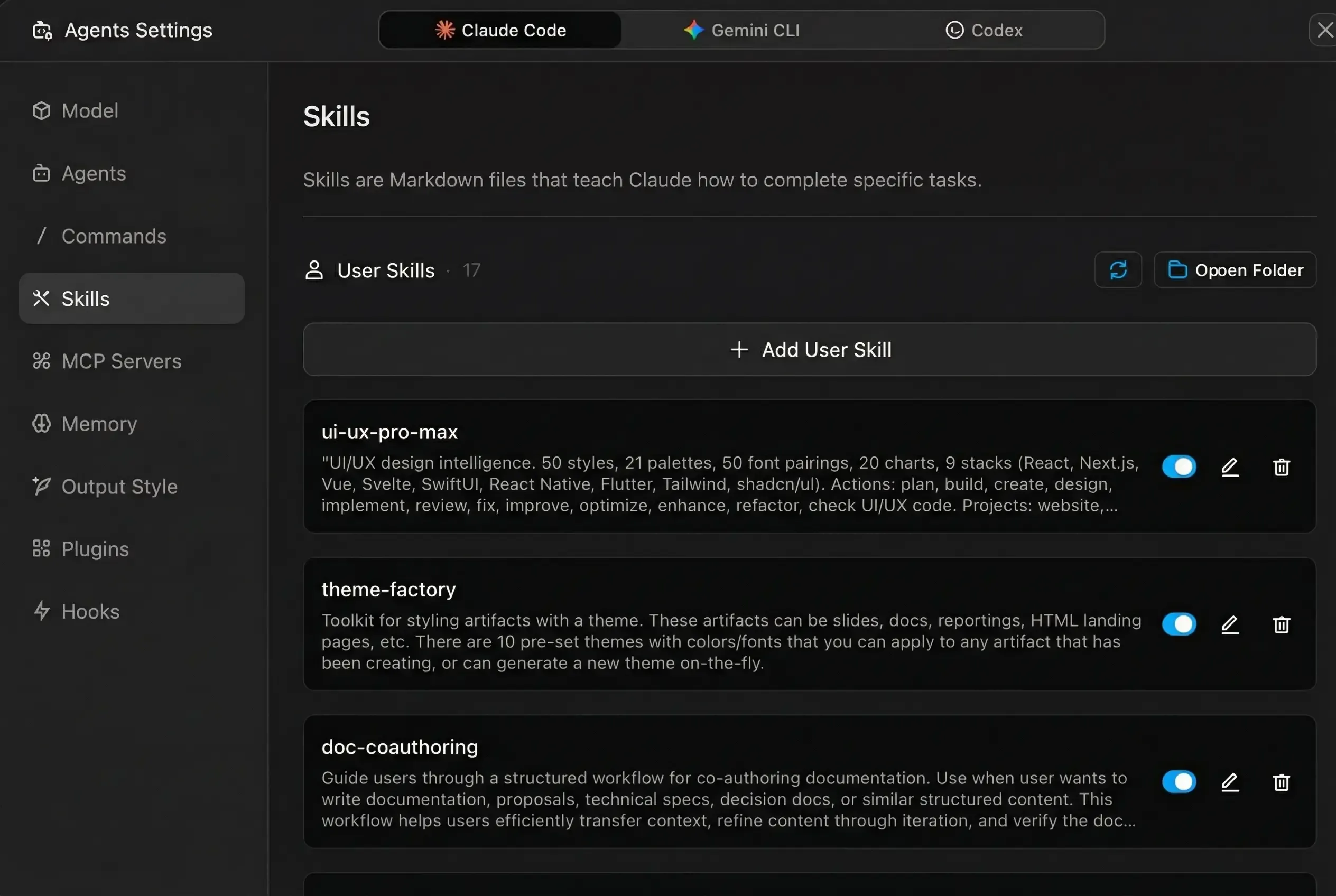1336x896 pixels.
Task: Open Hooks settings in sidebar
Action: pyautogui.click(x=90, y=611)
